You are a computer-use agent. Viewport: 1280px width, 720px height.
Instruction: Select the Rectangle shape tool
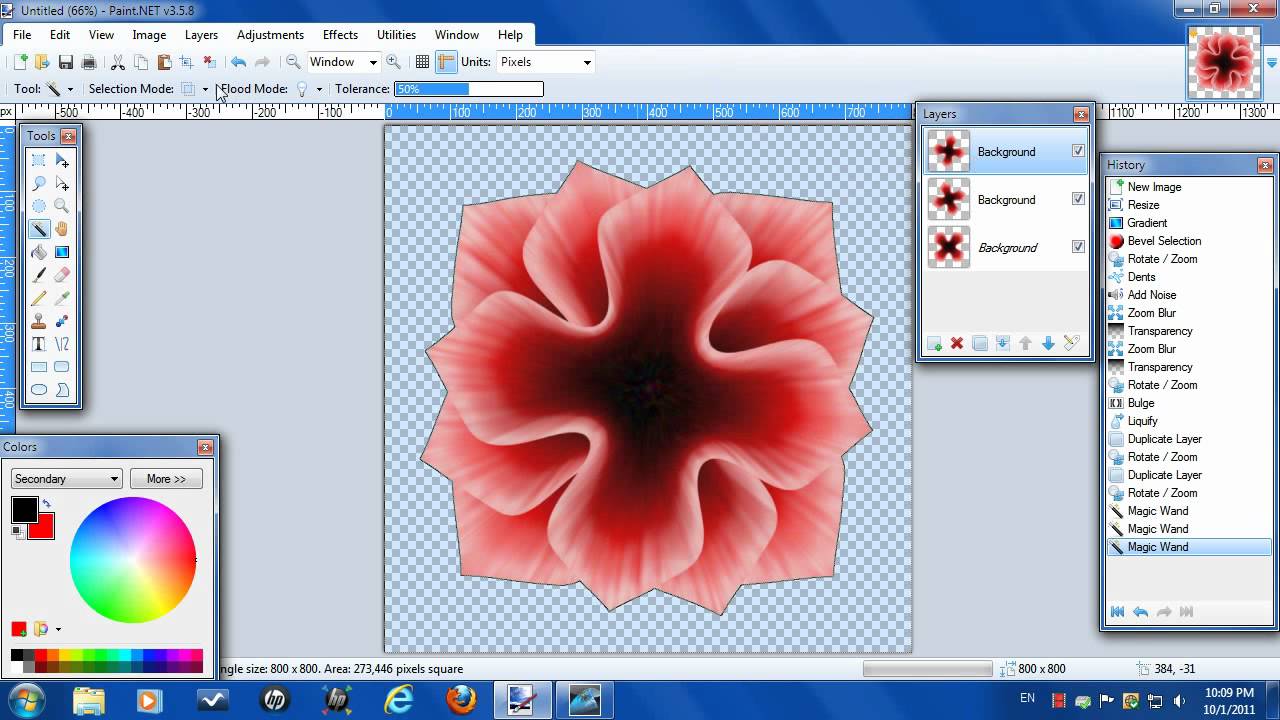[39, 367]
